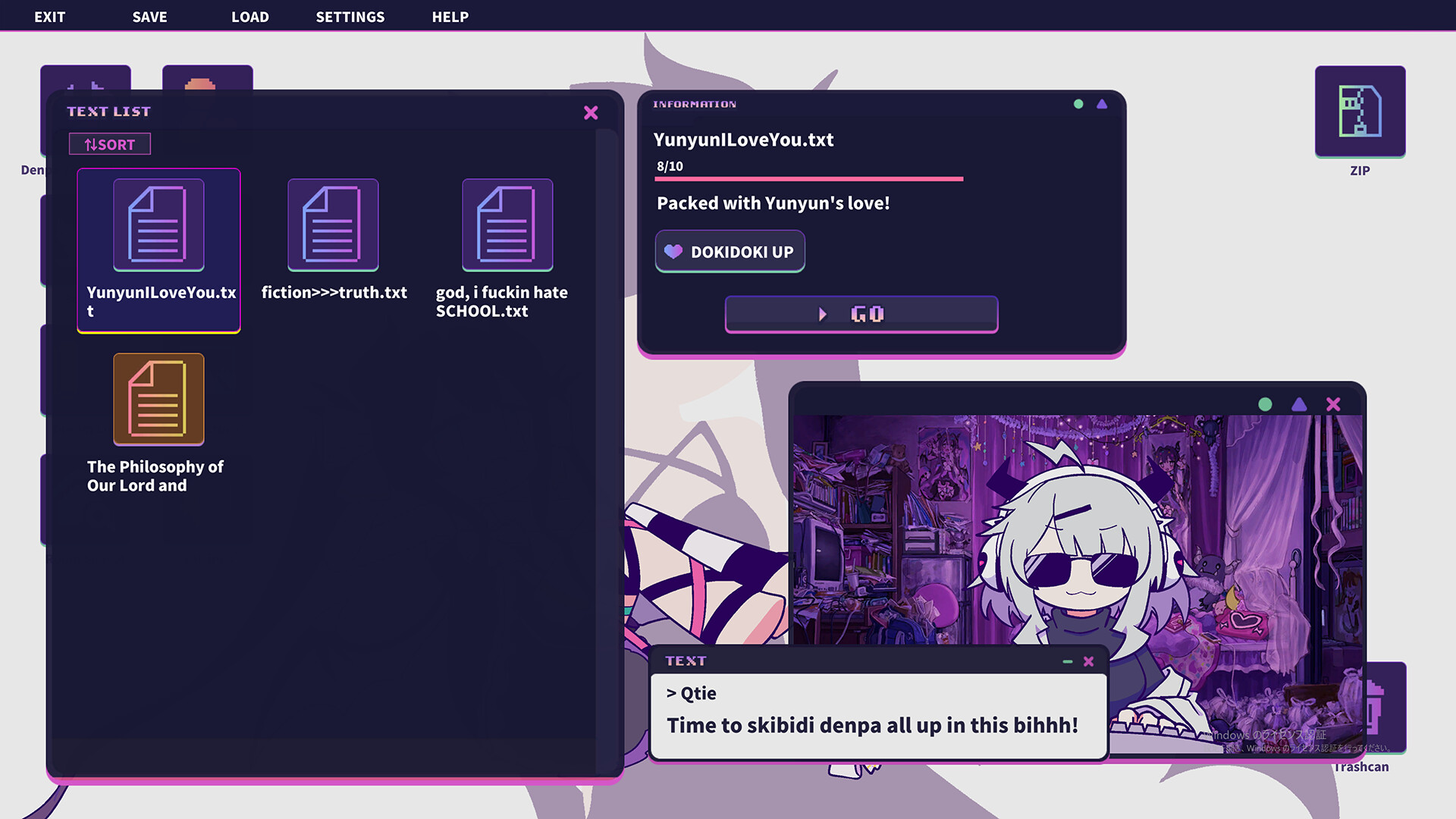Click the heart icon inside DOKIDOKI UP
1456x819 pixels.
[674, 251]
